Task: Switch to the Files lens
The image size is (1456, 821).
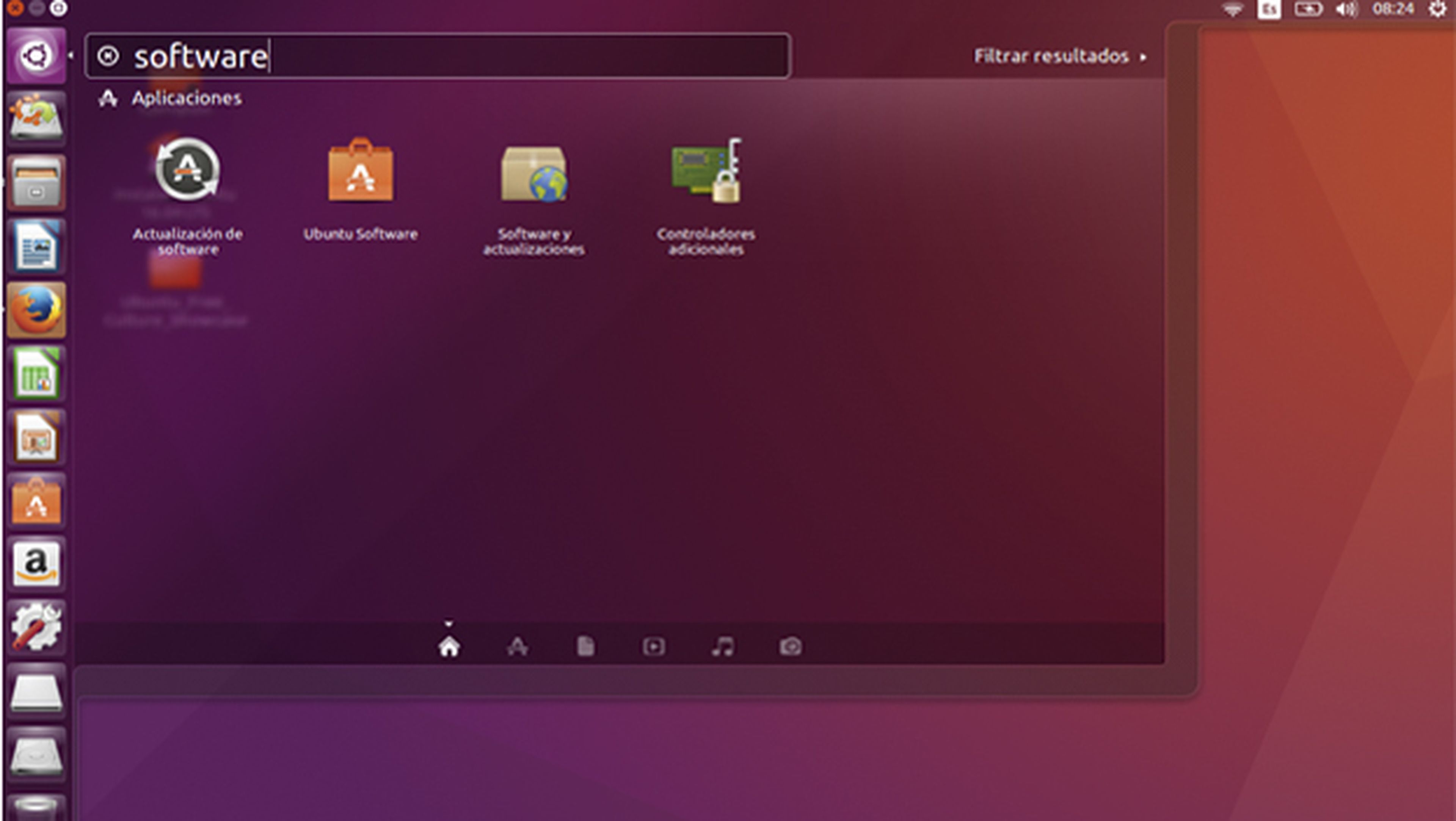Action: (585, 646)
